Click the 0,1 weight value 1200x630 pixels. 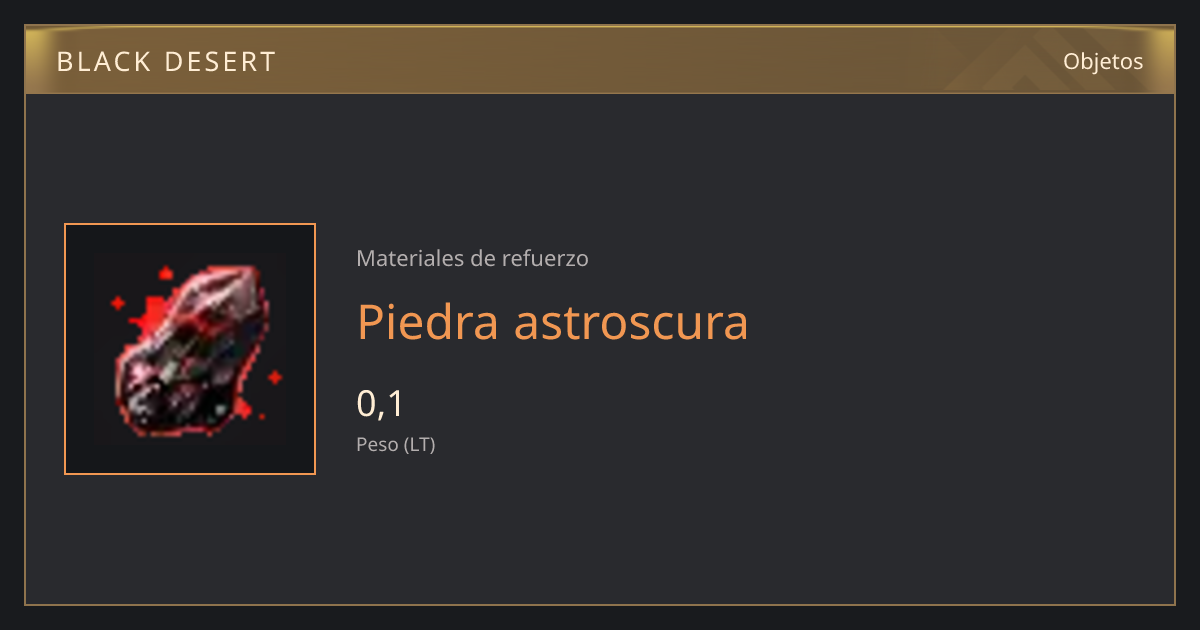pyautogui.click(x=380, y=403)
